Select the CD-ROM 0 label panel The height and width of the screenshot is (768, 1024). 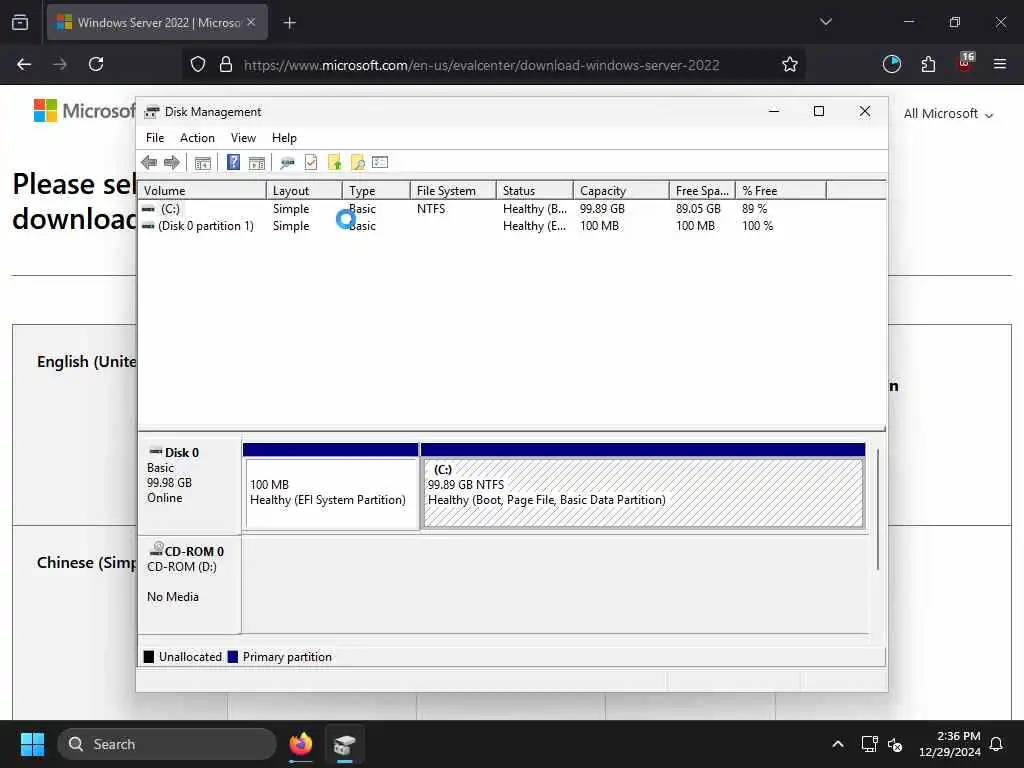click(189, 584)
